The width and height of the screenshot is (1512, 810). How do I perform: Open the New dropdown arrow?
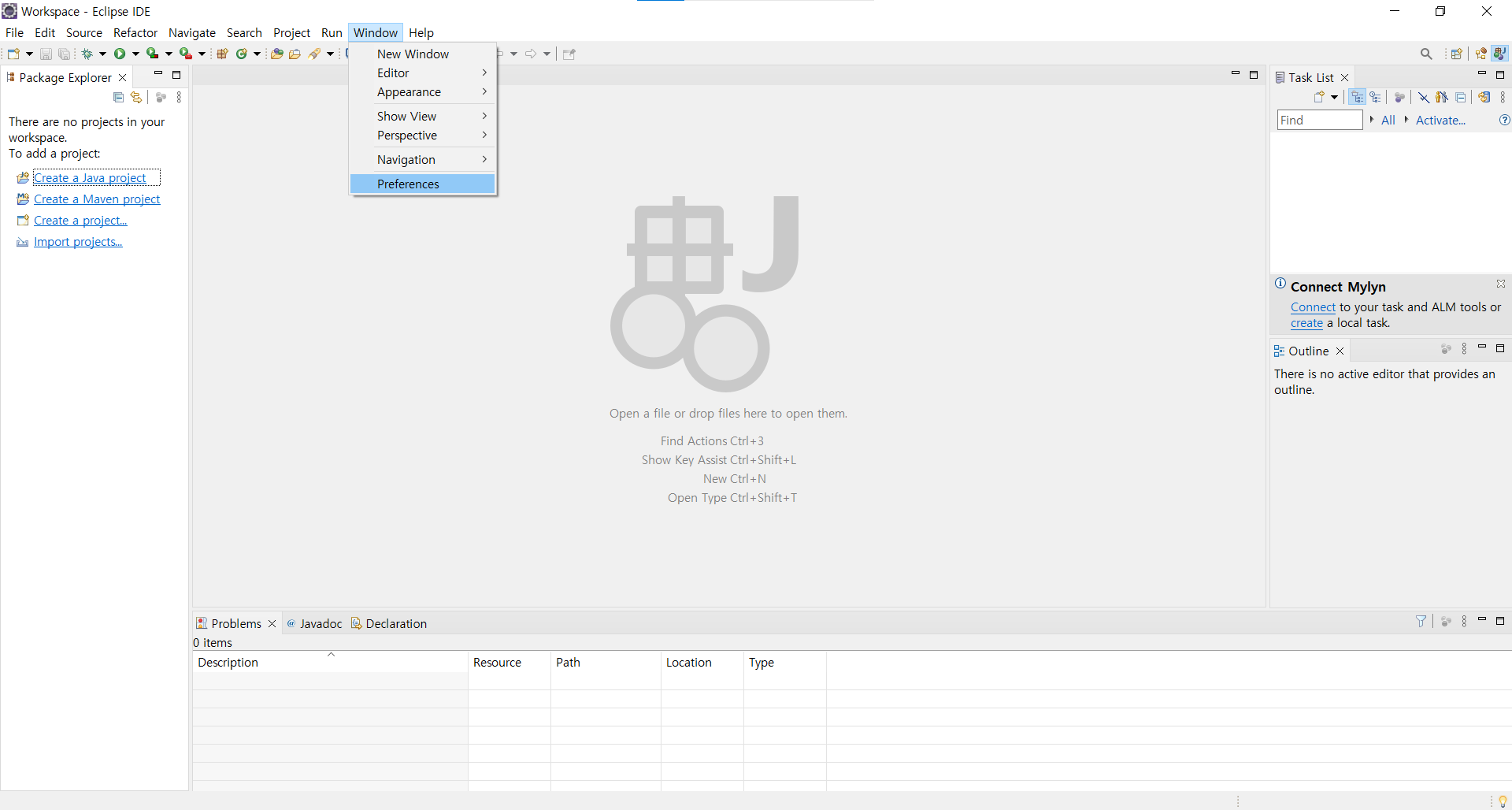point(29,54)
